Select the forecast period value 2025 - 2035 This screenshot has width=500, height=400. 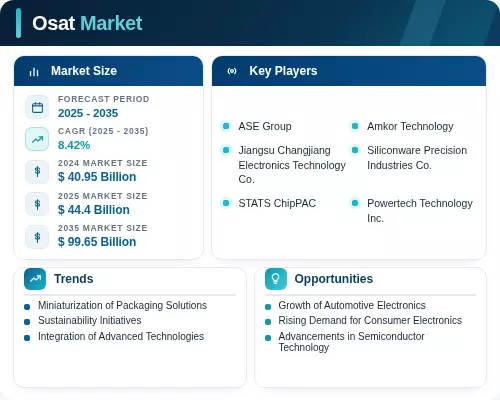tap(88, 113)
